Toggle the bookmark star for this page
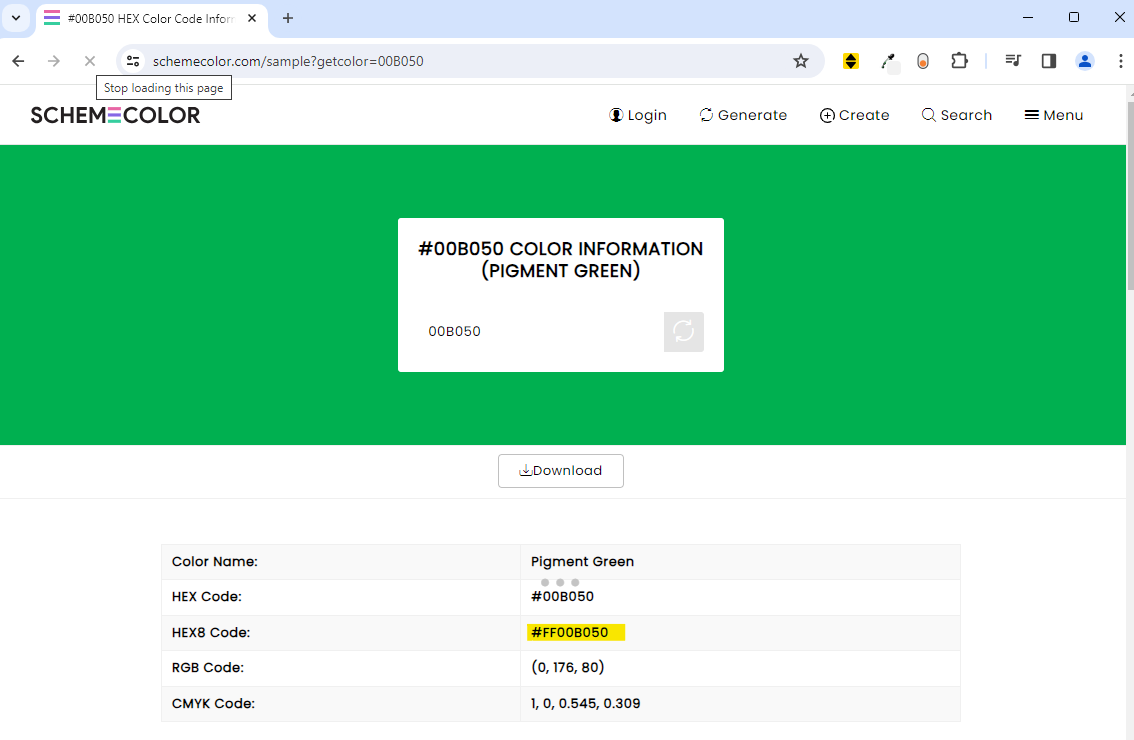The image size is (1134, 740). [x=800, y=61]
